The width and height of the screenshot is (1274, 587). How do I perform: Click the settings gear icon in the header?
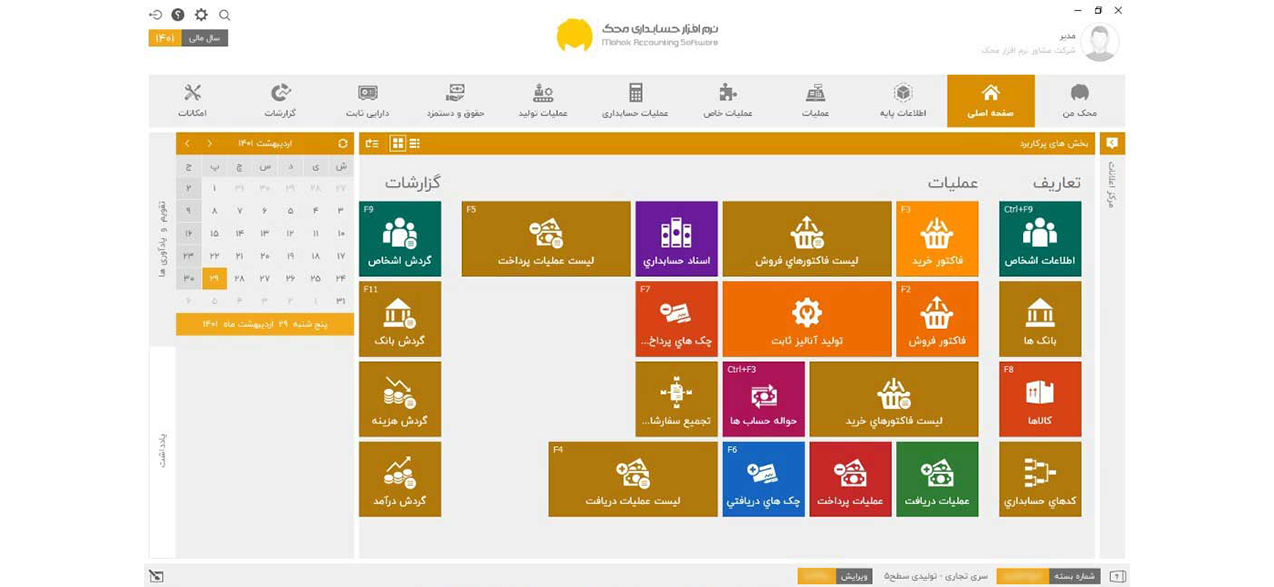201,15
